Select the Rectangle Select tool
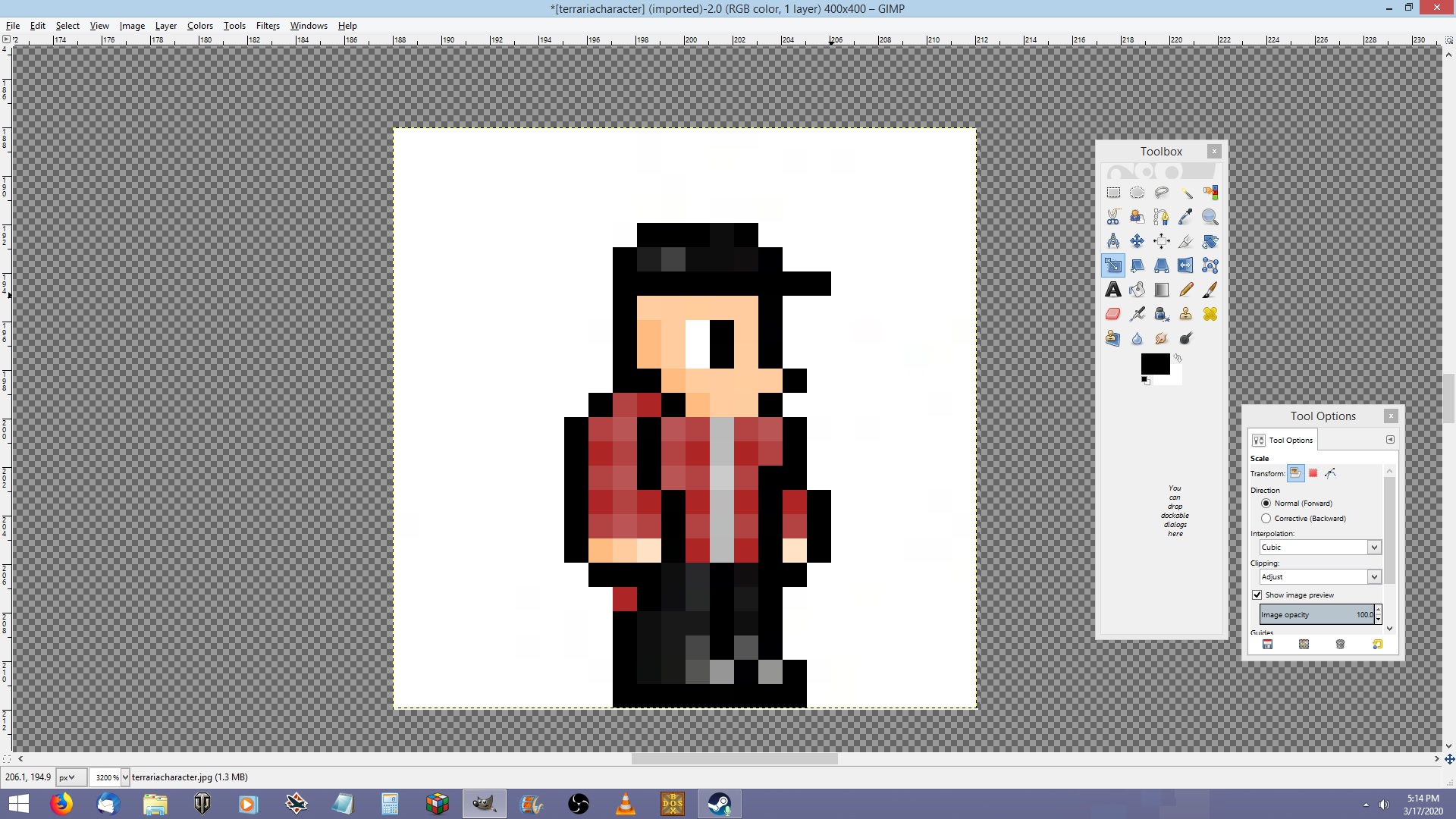This screenshot has height=819, width=1456. (x=1112, y=193)
